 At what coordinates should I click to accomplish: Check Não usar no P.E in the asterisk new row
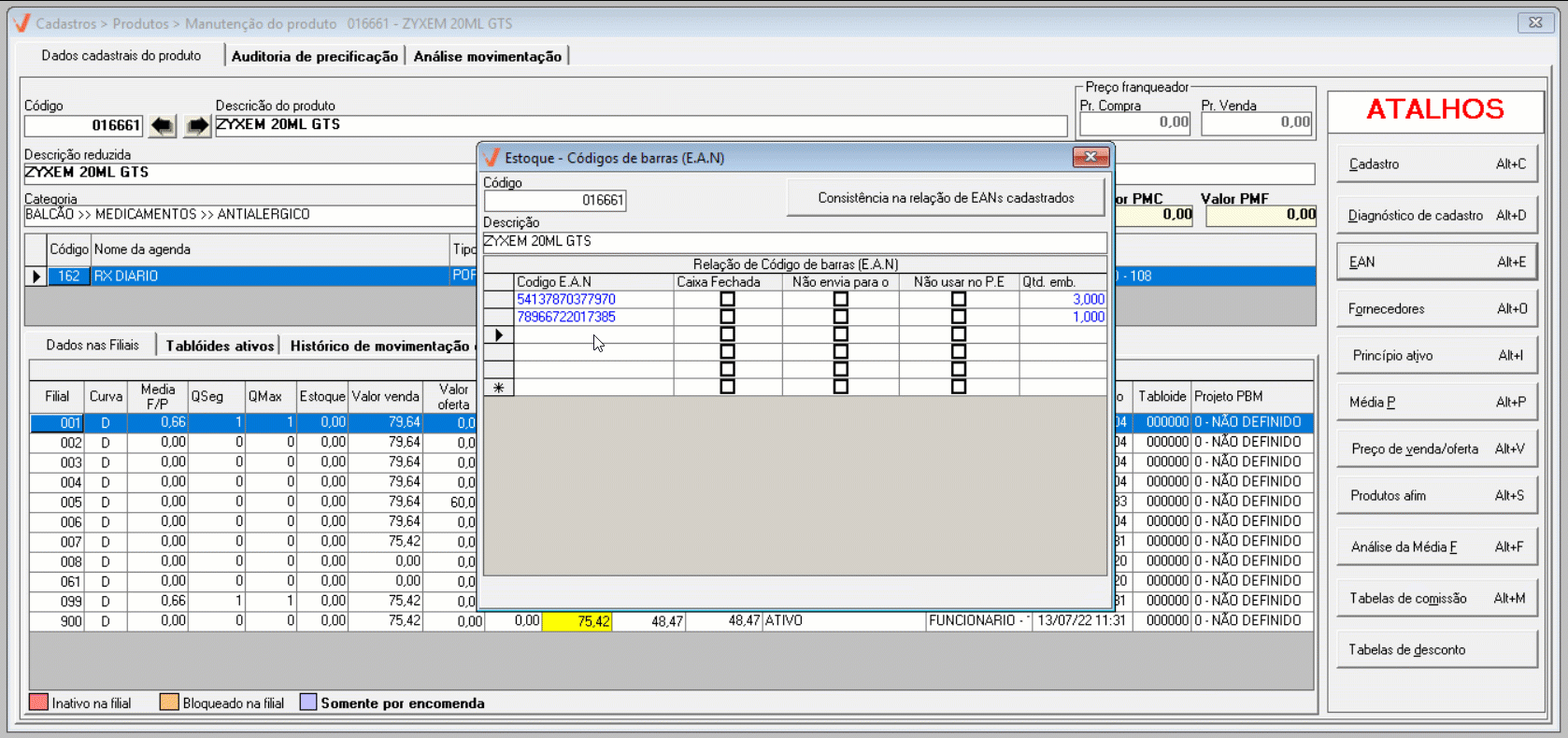(958, 387)
